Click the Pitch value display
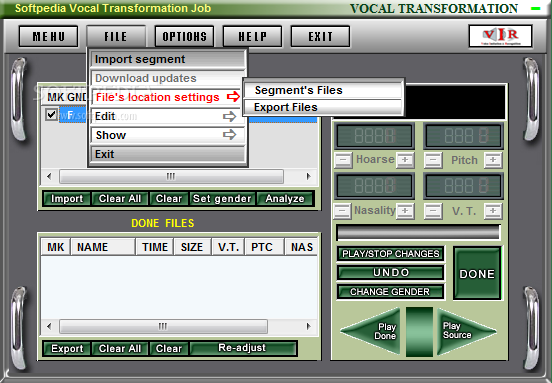This screenshot has width=552, height=383. (464, 136)
